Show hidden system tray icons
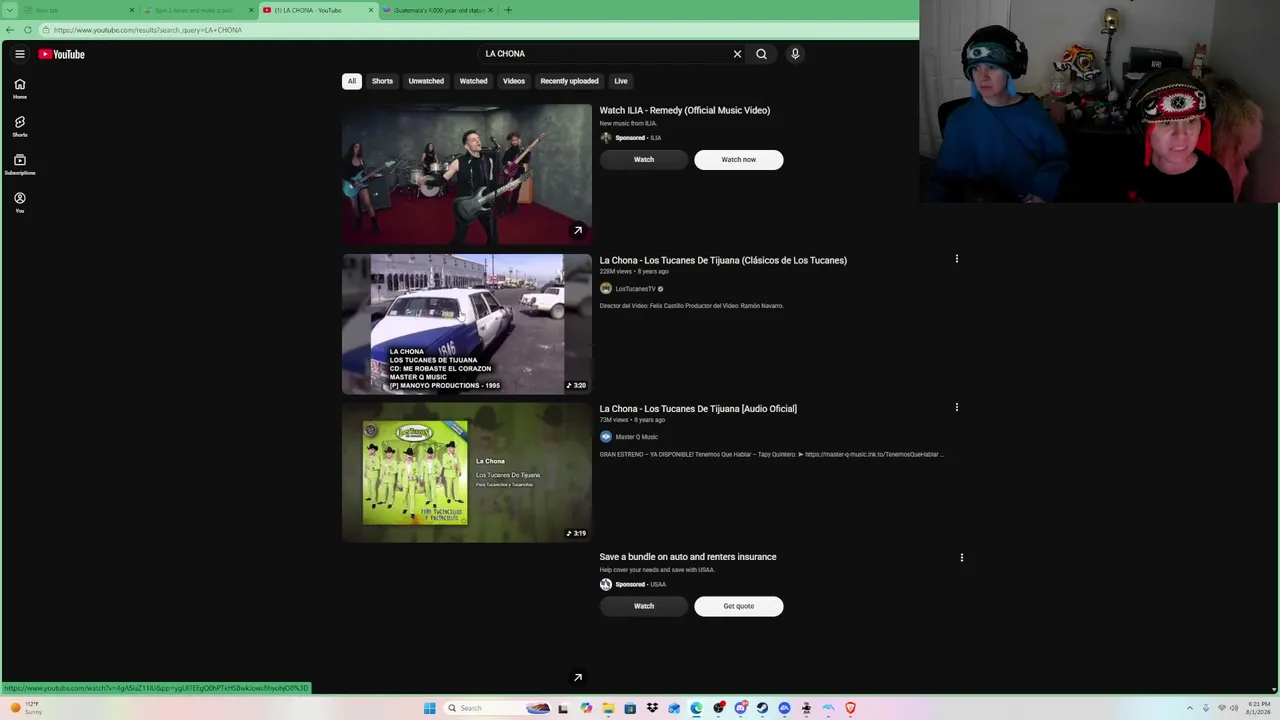The height and width of the screenshot is (720, 1280). (x=1189, y=708)
